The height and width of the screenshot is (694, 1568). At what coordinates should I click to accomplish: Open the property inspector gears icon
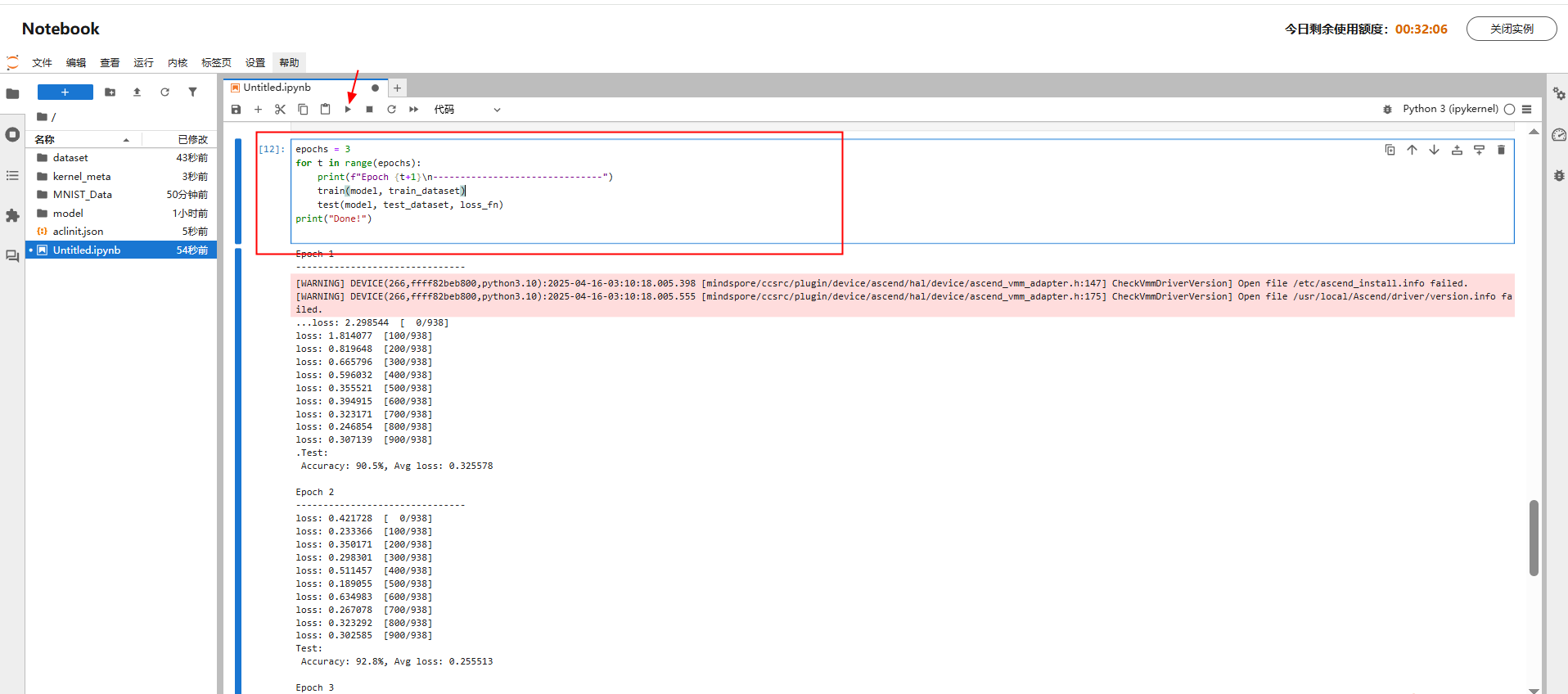1559,94
